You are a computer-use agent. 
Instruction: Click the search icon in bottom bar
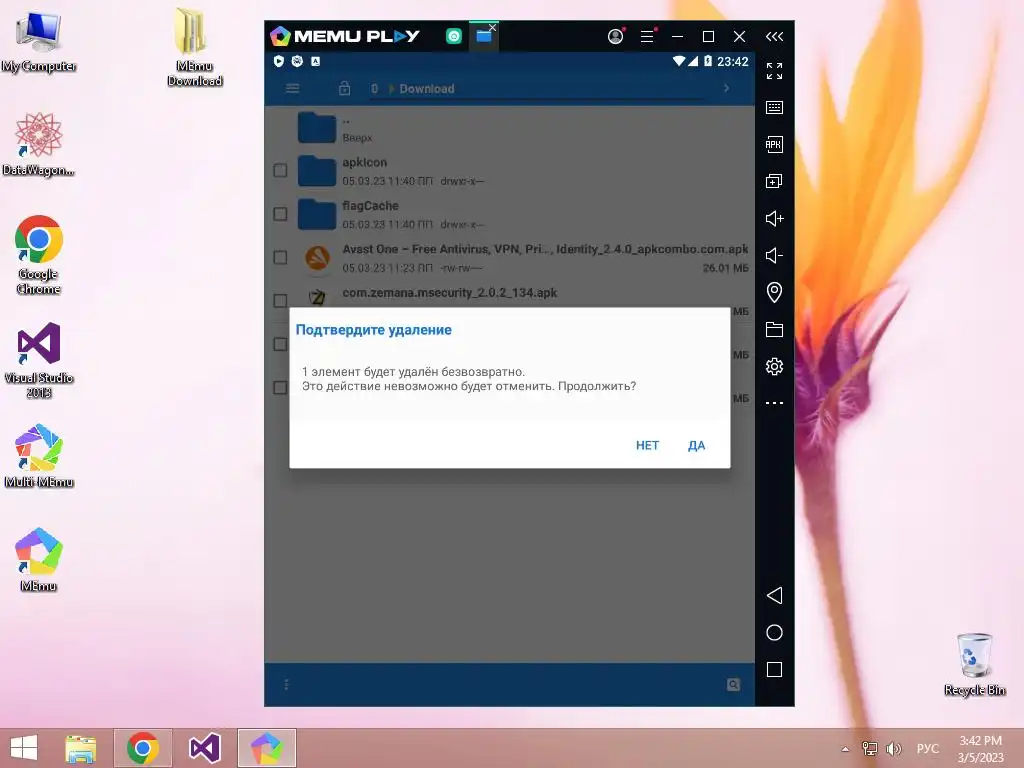pyautogui.click(x=733, y=684)
